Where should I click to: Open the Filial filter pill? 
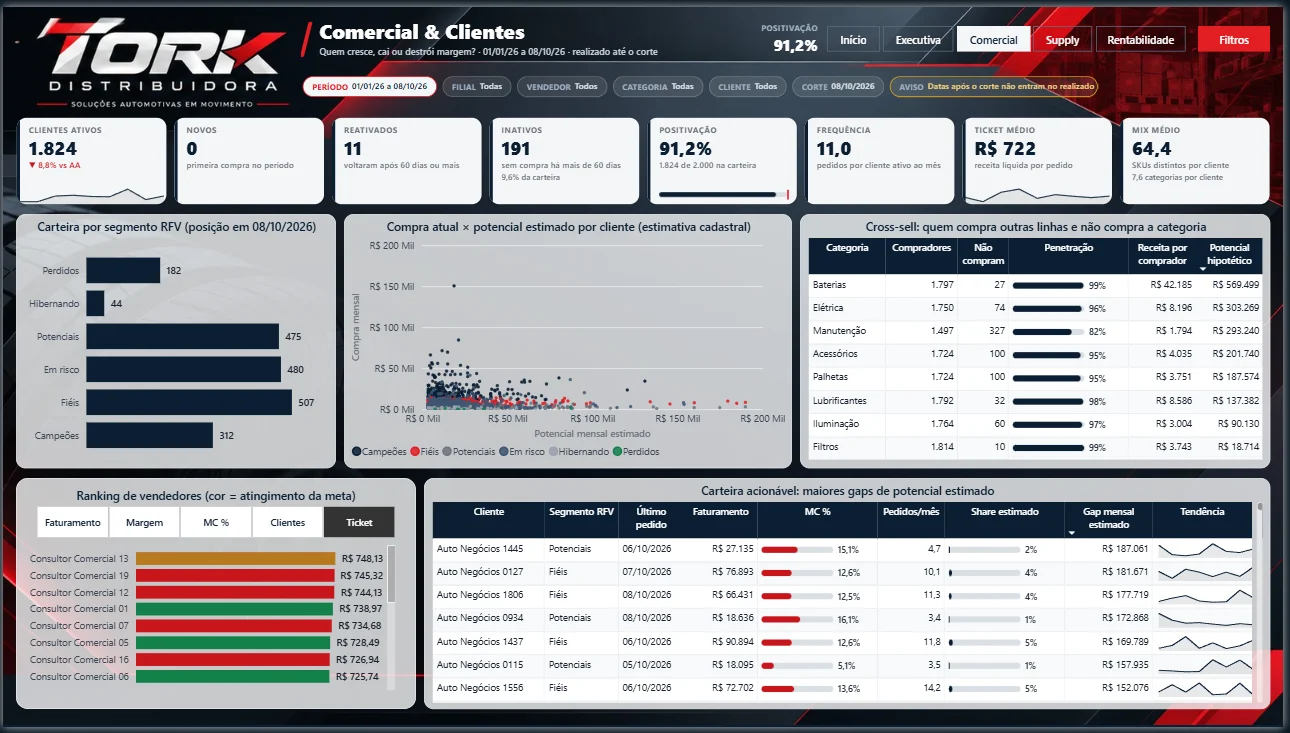coord(476,87)
